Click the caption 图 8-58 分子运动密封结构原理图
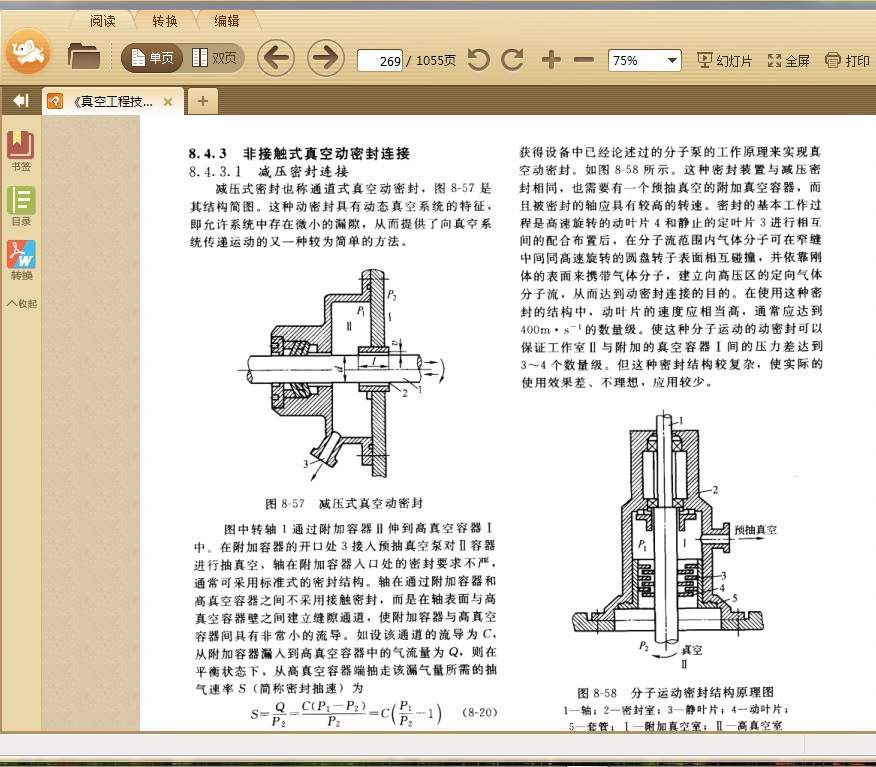 [x=675, y=693]
